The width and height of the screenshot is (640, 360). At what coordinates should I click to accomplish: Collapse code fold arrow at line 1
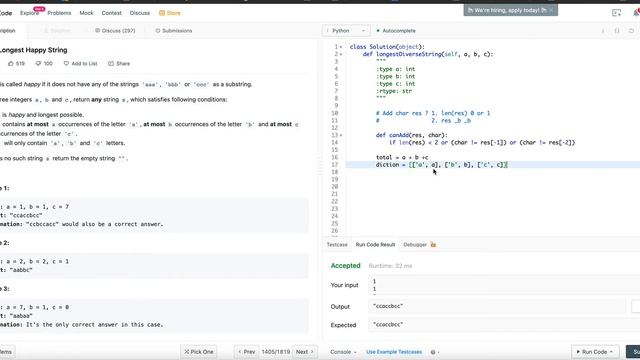pyautogui.click(x=341, y=47)
